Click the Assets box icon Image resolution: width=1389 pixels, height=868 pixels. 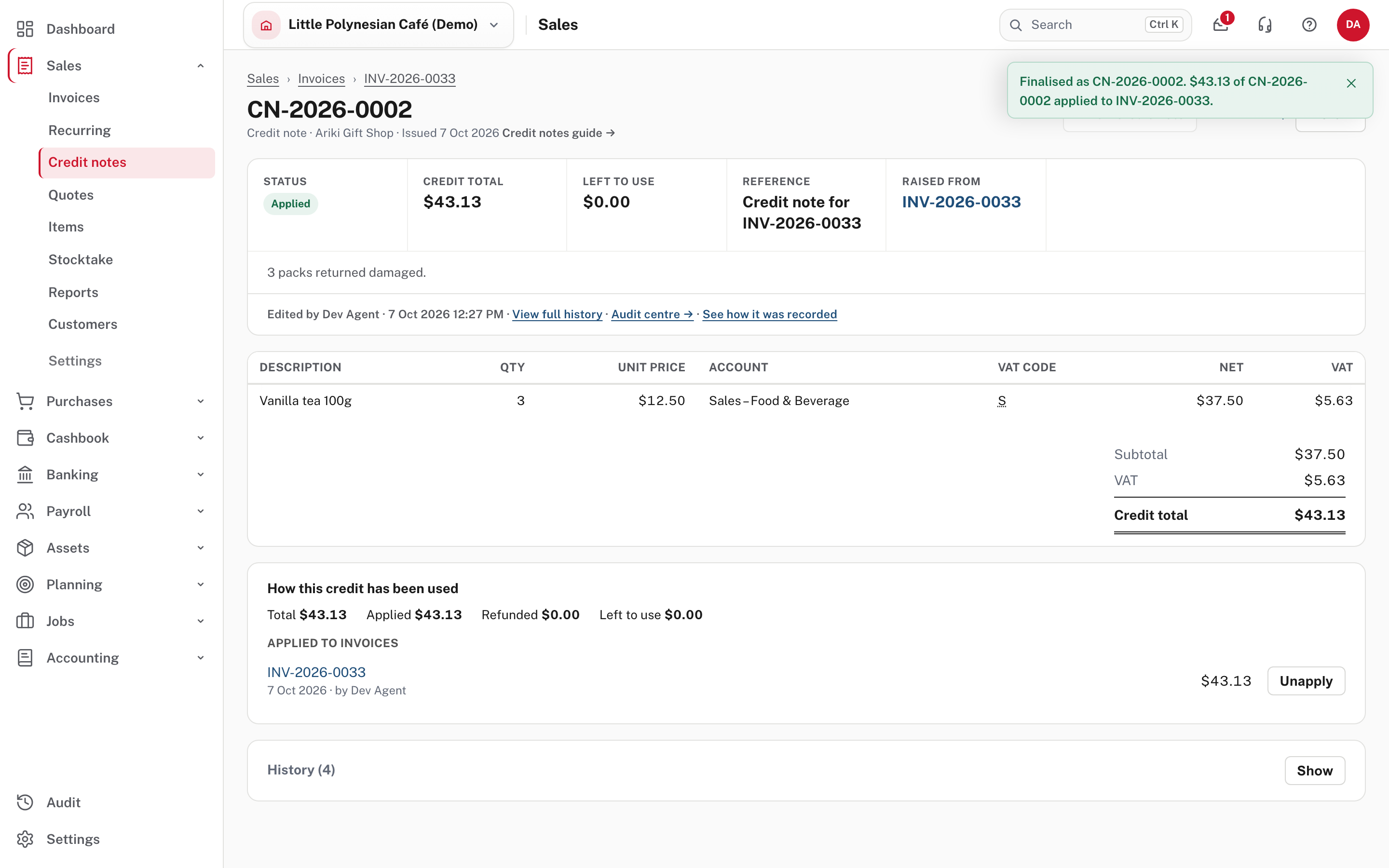tap(25, 548)
